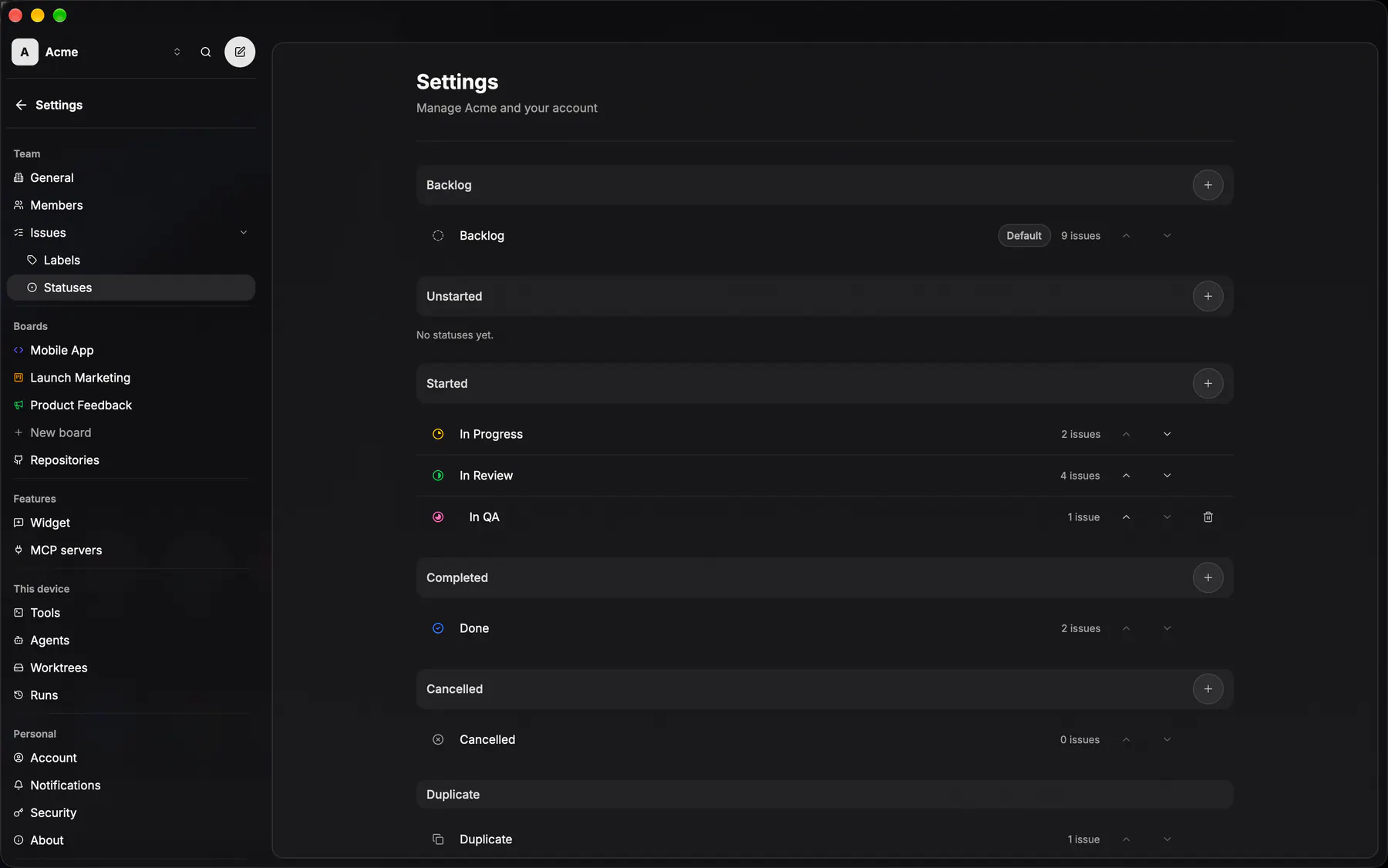The height and width of the screenshot is (868, 1388).
Task: Add a status to the Backlog group
Action: coord(1208,185)
